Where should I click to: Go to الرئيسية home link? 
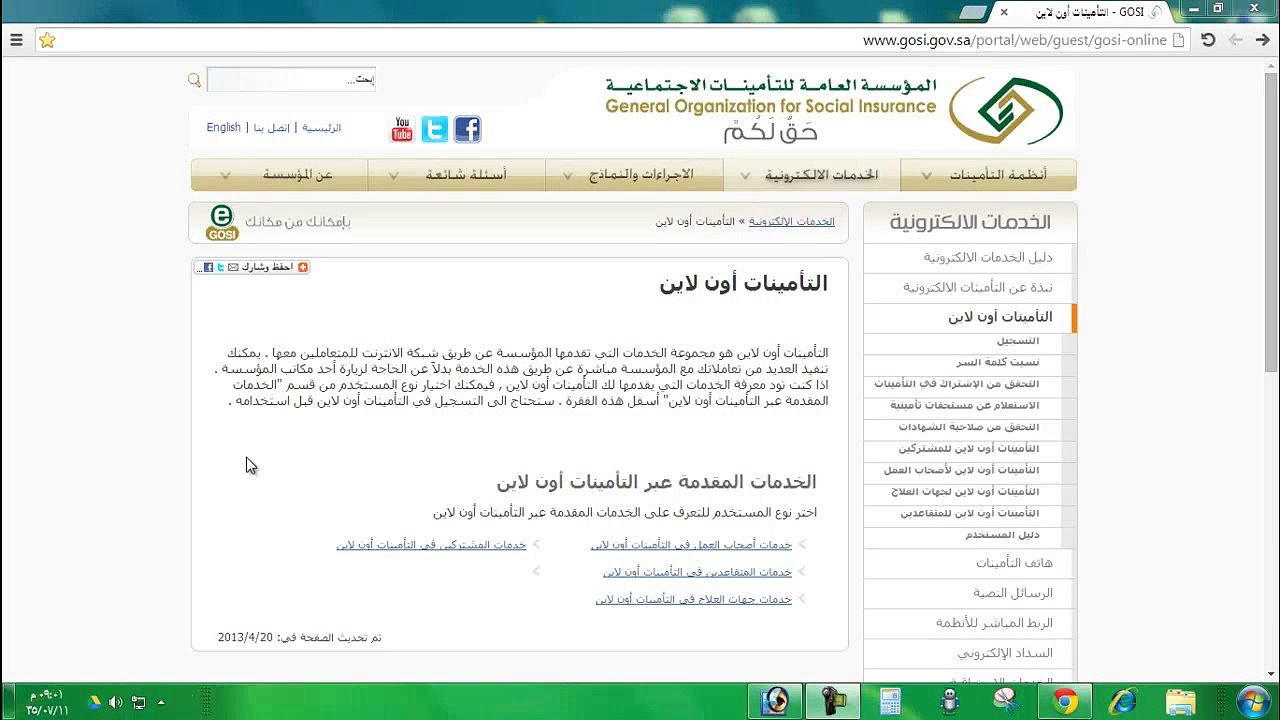click(x=322, y=128)
